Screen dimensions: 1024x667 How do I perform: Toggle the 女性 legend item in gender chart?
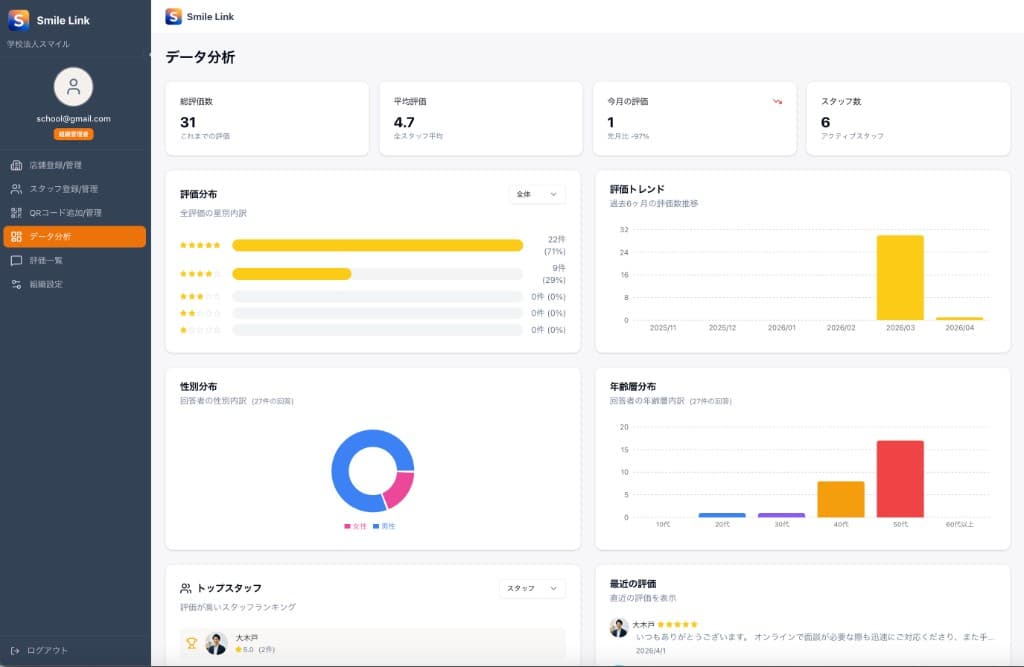coord(355,526)
